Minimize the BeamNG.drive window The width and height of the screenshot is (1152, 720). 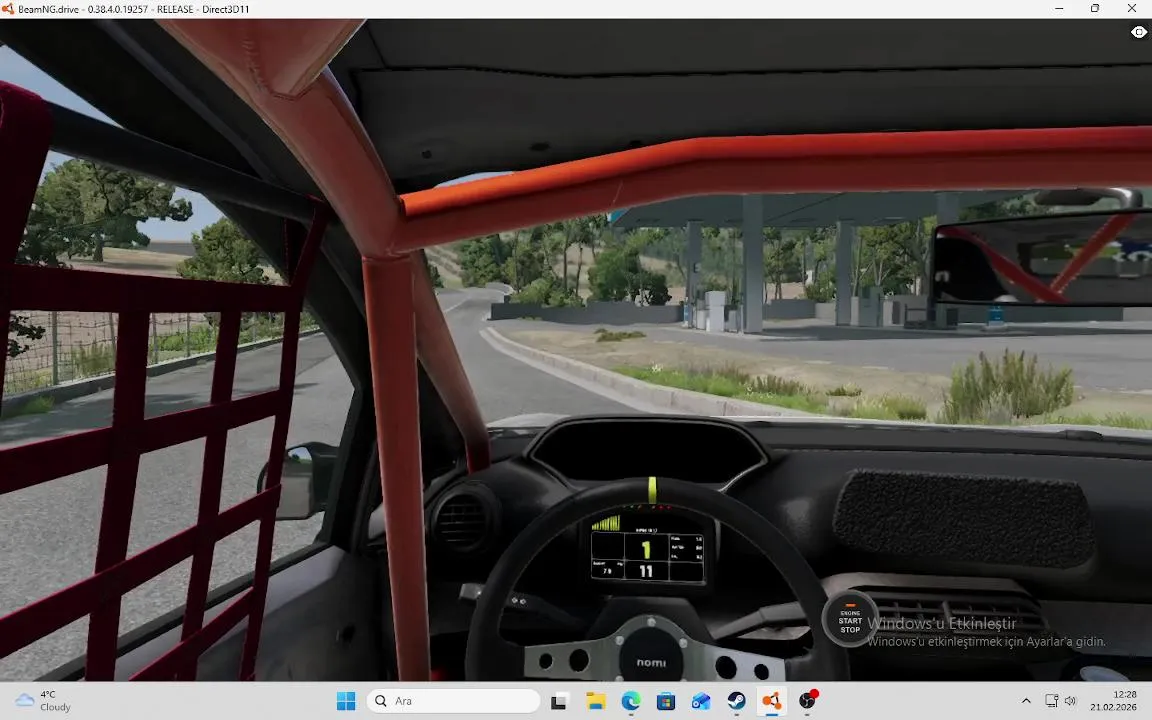point(1059,9)
